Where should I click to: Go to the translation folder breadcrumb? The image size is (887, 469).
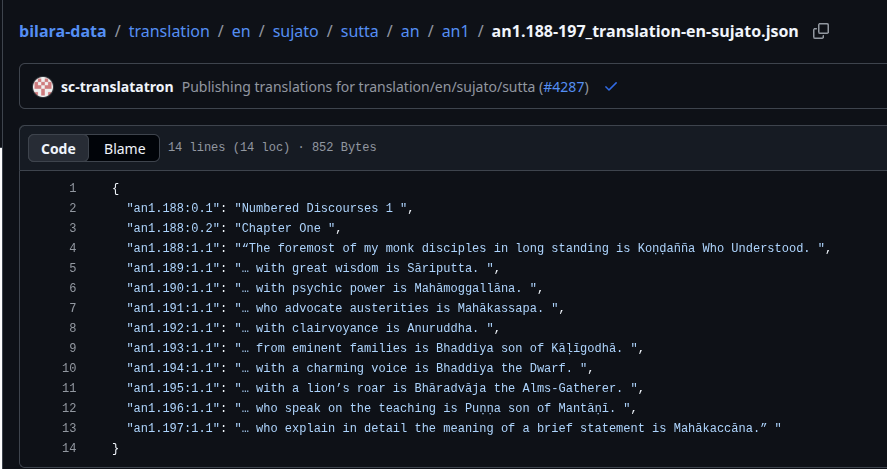coord(169,31)
